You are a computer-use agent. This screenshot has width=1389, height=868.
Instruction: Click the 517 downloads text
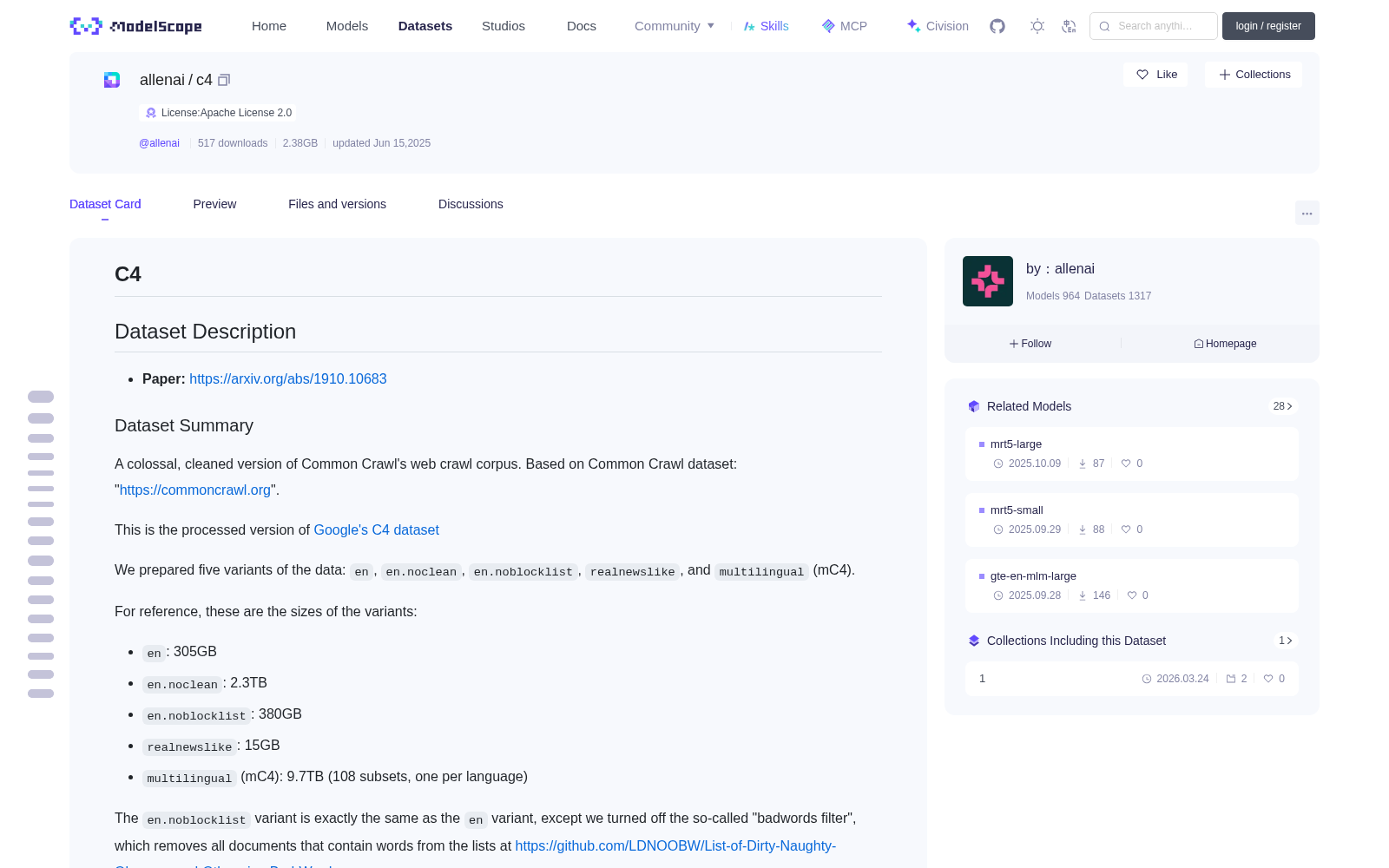click(233, 143)
